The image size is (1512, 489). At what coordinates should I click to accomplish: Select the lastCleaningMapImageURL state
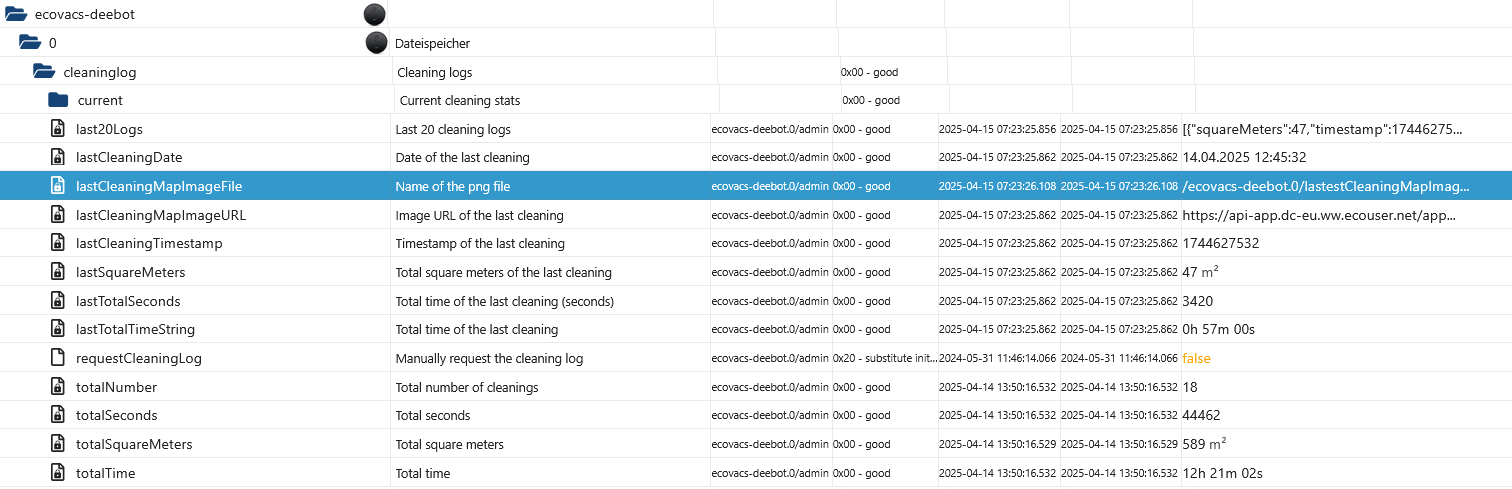click(x=160, y=215)
